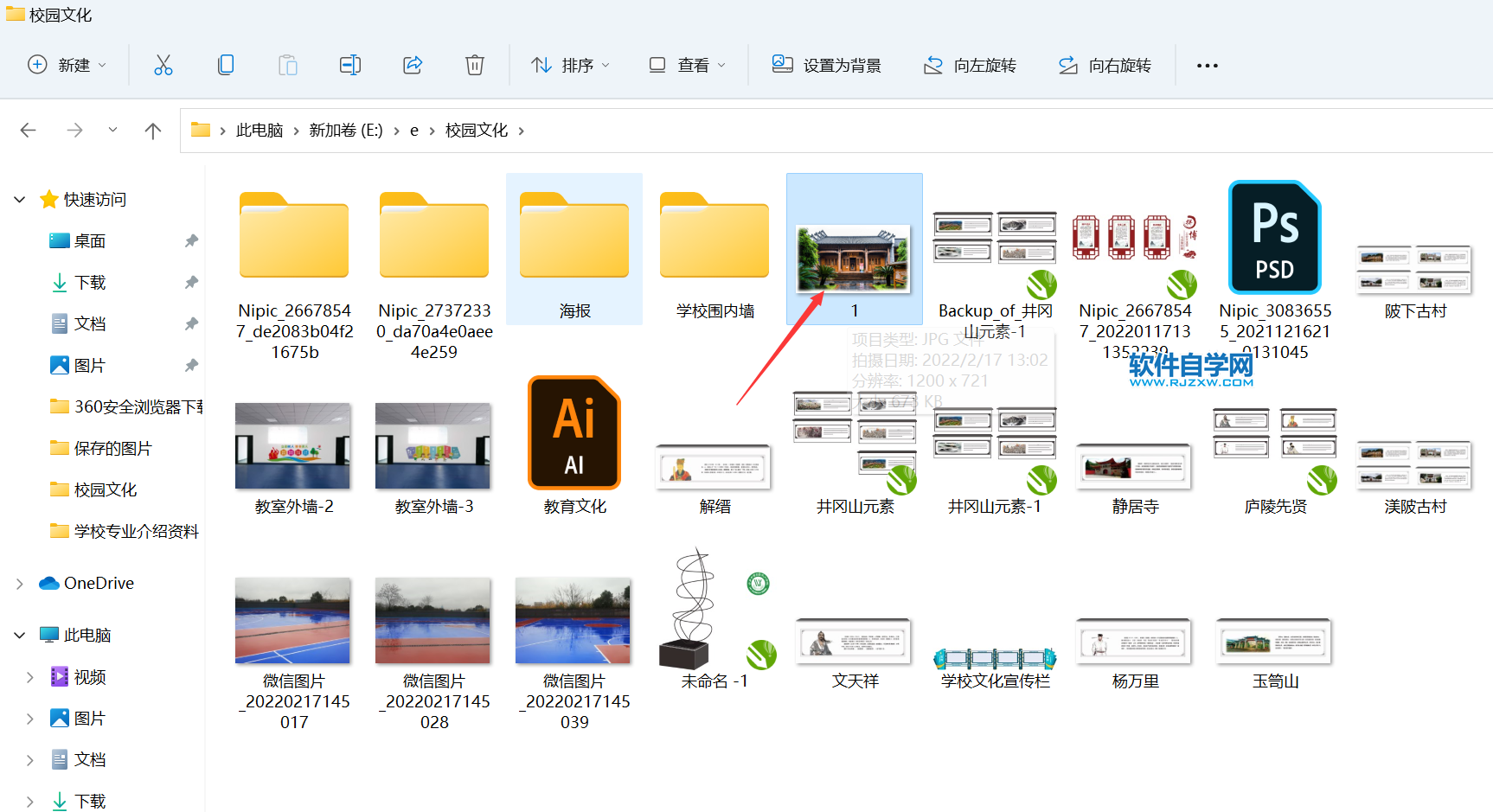1493x812 pixels.
Task: Open the 查看 (View) dropdown
Action: (x=688, y=65)
